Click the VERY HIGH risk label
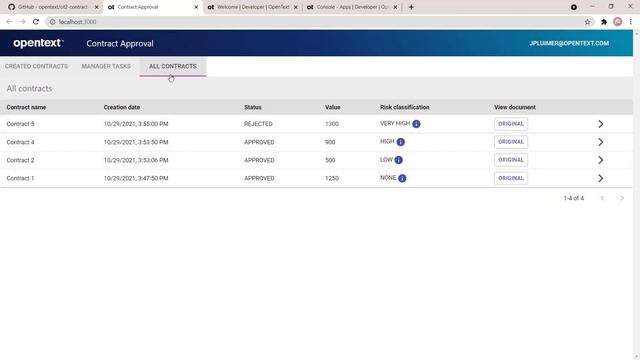Viewport: 640px width, 360px height. 395,123
